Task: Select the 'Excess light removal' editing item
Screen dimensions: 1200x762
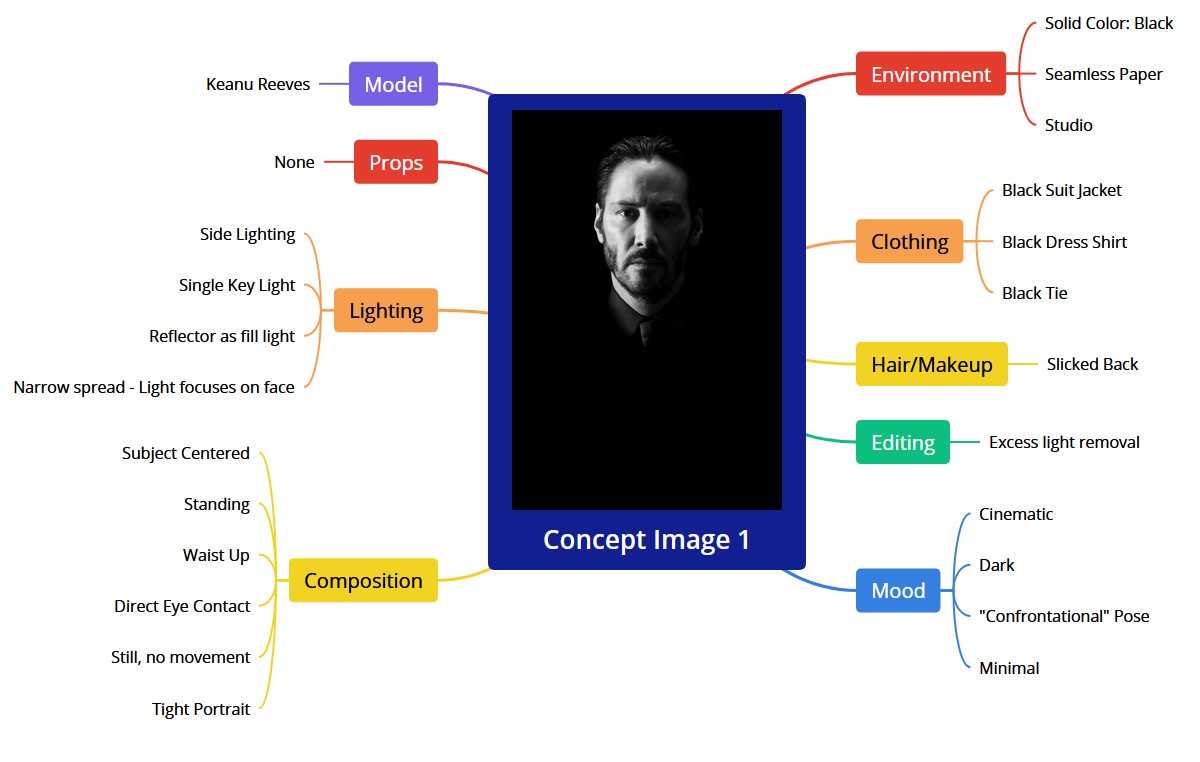Action: pos(1064,442)
